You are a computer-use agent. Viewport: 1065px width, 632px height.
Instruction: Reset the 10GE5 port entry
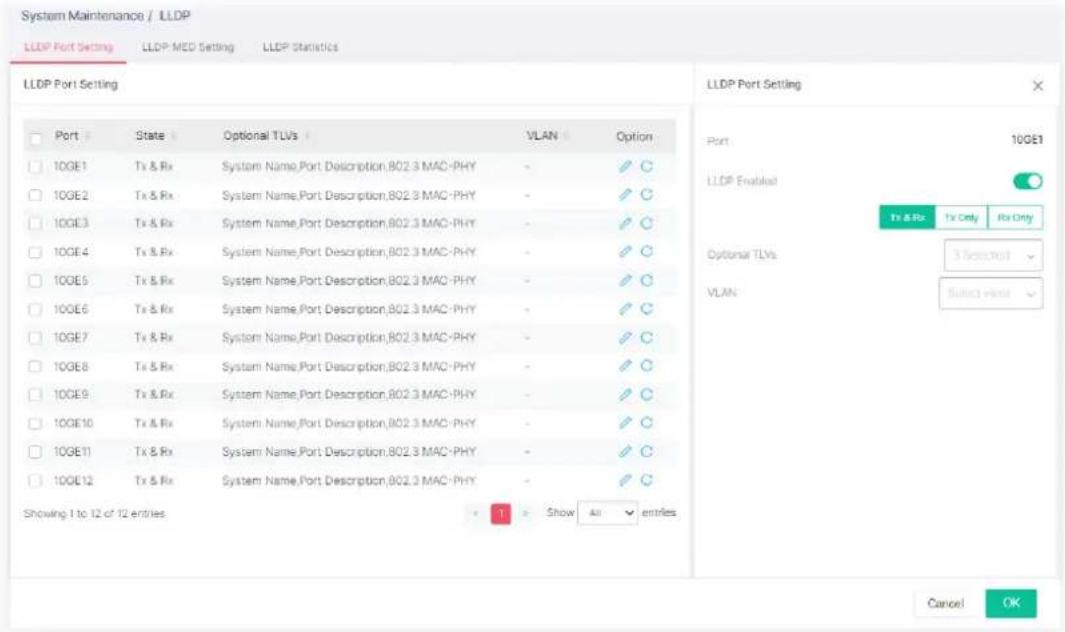tap(647, 281)
